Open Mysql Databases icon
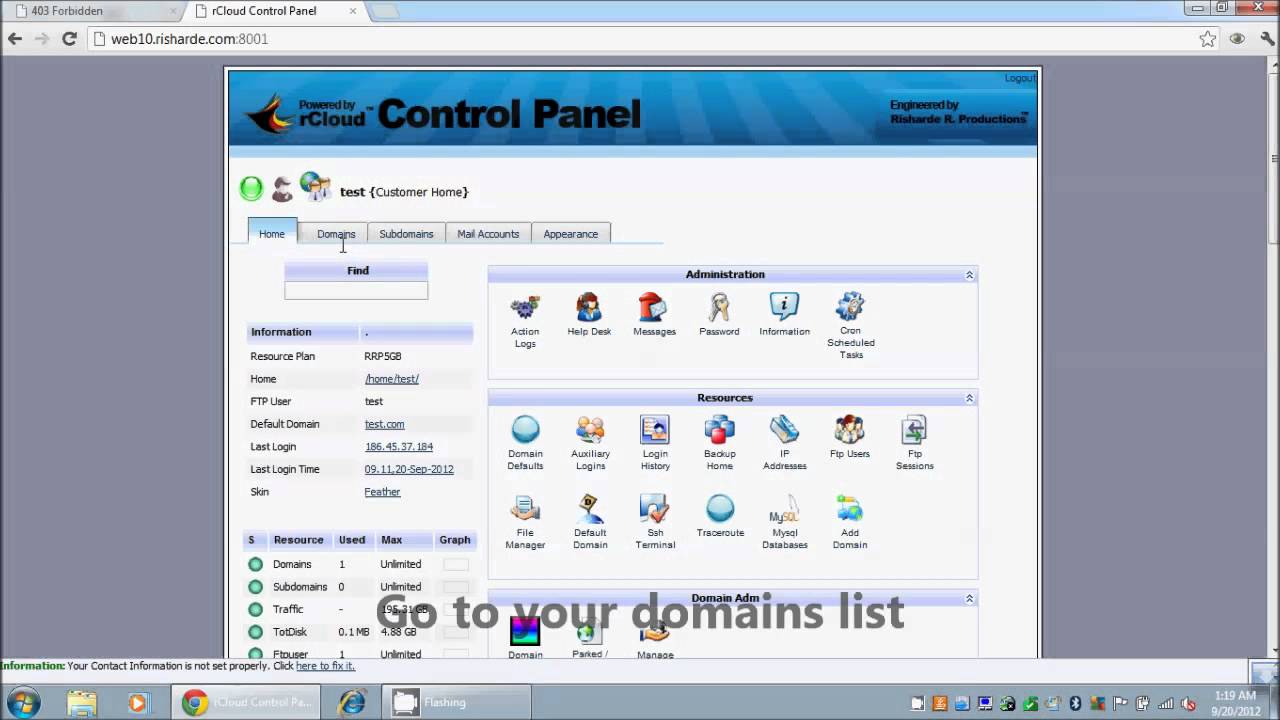This screenshot has width=1280, height=720. pyautogui.click(x=784, y=509)
